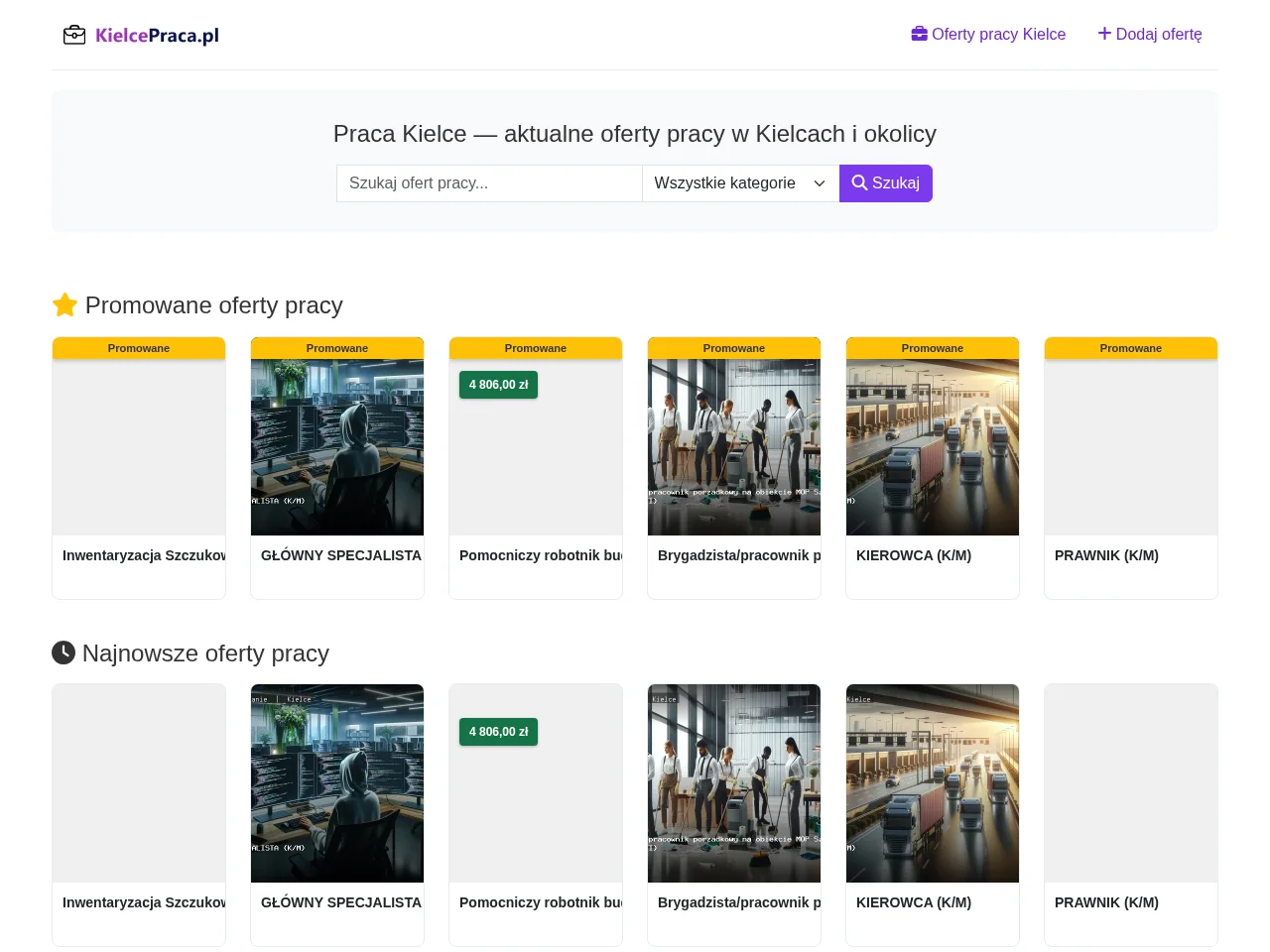This screenshot has height=952, width=1270.
Task: Click Promowane badge on Inwentaryzacja card
Action: point(139,348)
